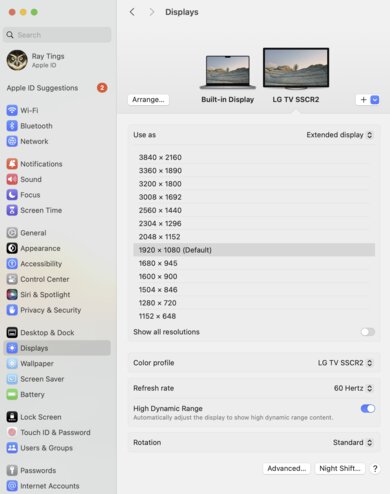Image resolution: width=390 pixels, height=494 pixels.
Task: Open the General gear icon
Action: [12, 233]
